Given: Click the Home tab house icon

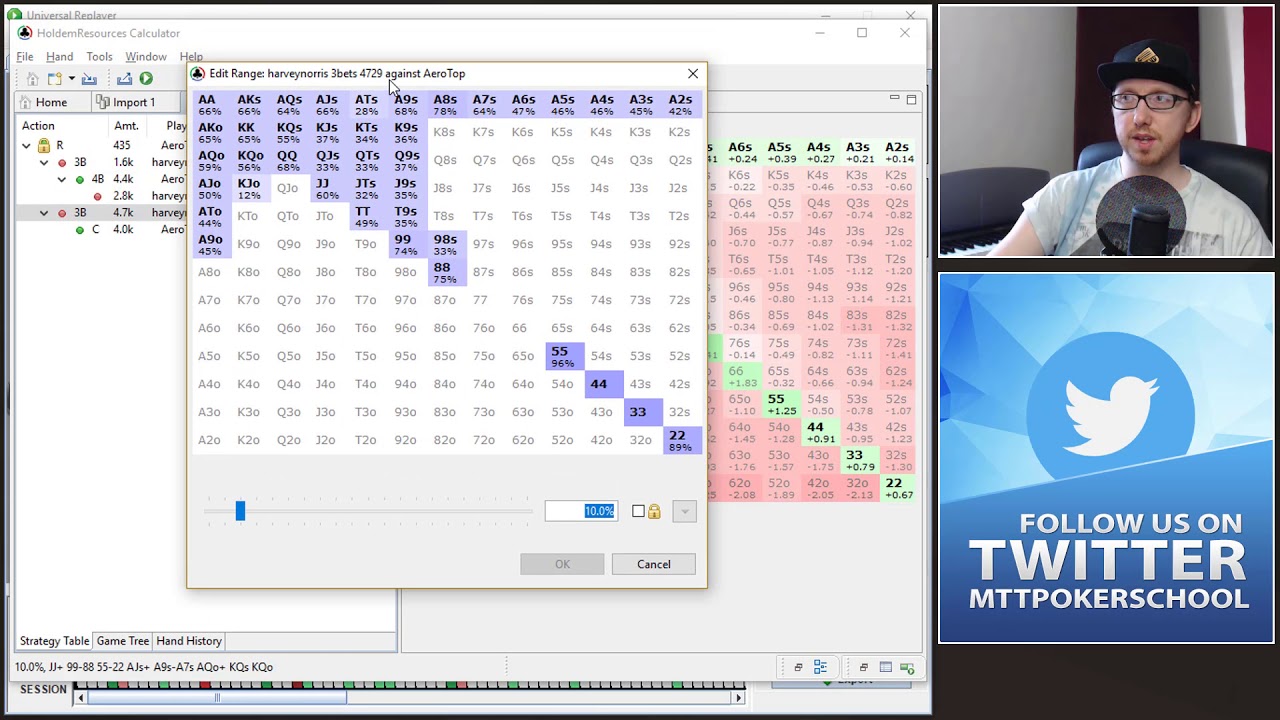Looking at the screenshot, I should coord(25,102).
